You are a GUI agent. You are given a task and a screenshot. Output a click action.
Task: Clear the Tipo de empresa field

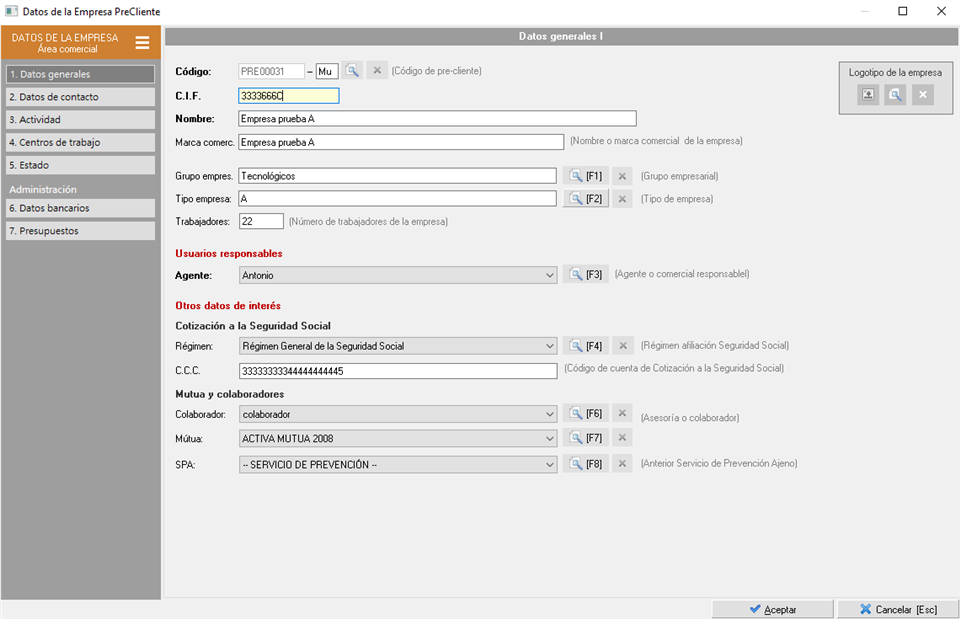tap(622, 199)
